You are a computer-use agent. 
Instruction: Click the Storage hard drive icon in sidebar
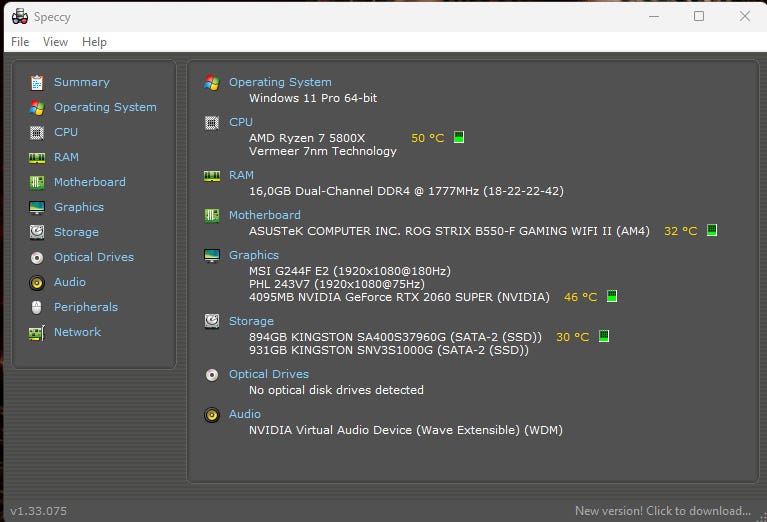(x=37, y=232)
